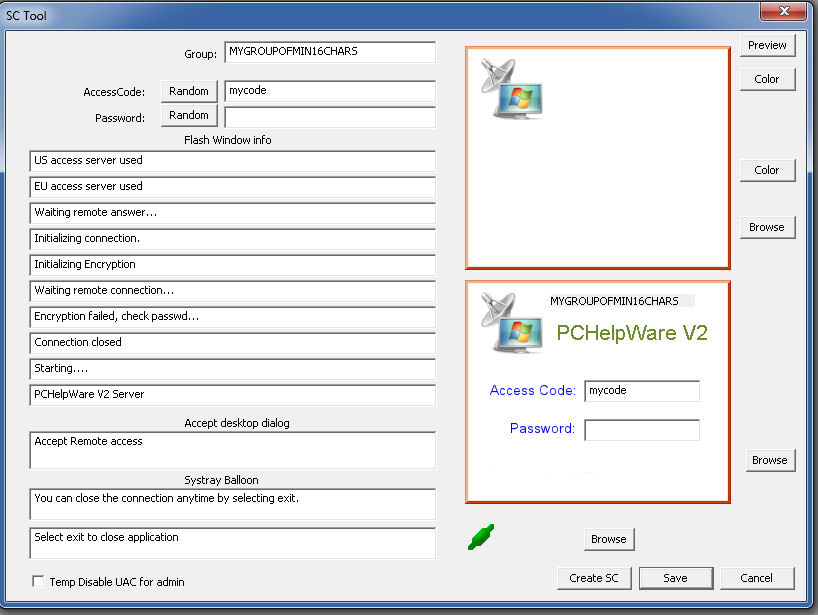Open the Preview button

tap(767, 45)
